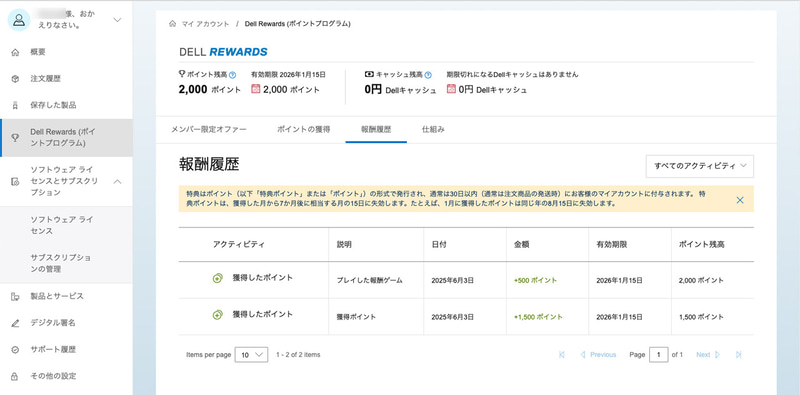Click the trophy icon beside Dell Rewards
Image resolution: width=800 pixels, height=395 pixels.
(x=15, y=138)
